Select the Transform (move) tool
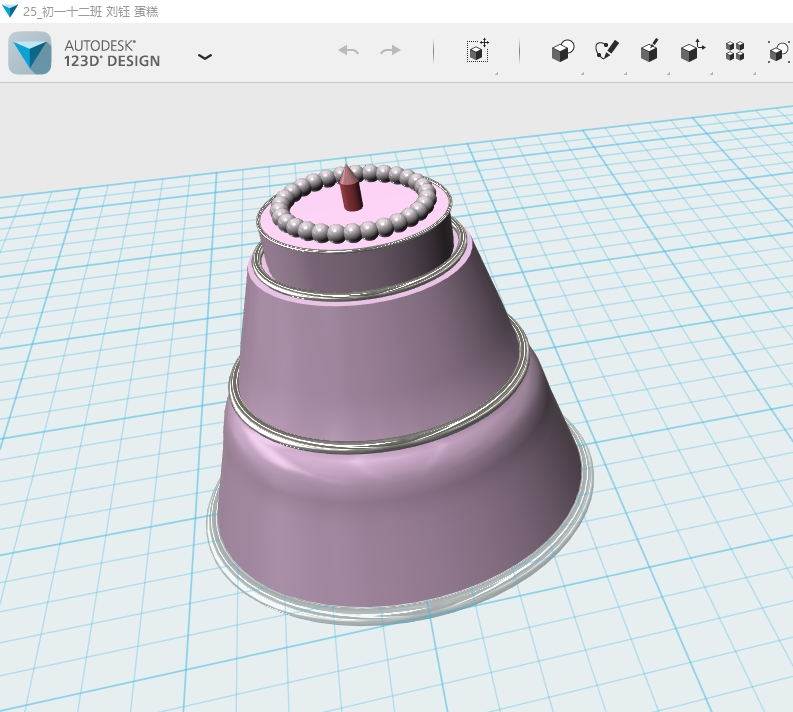This screenshot has height=712, width=793. (x=477, y=51)
